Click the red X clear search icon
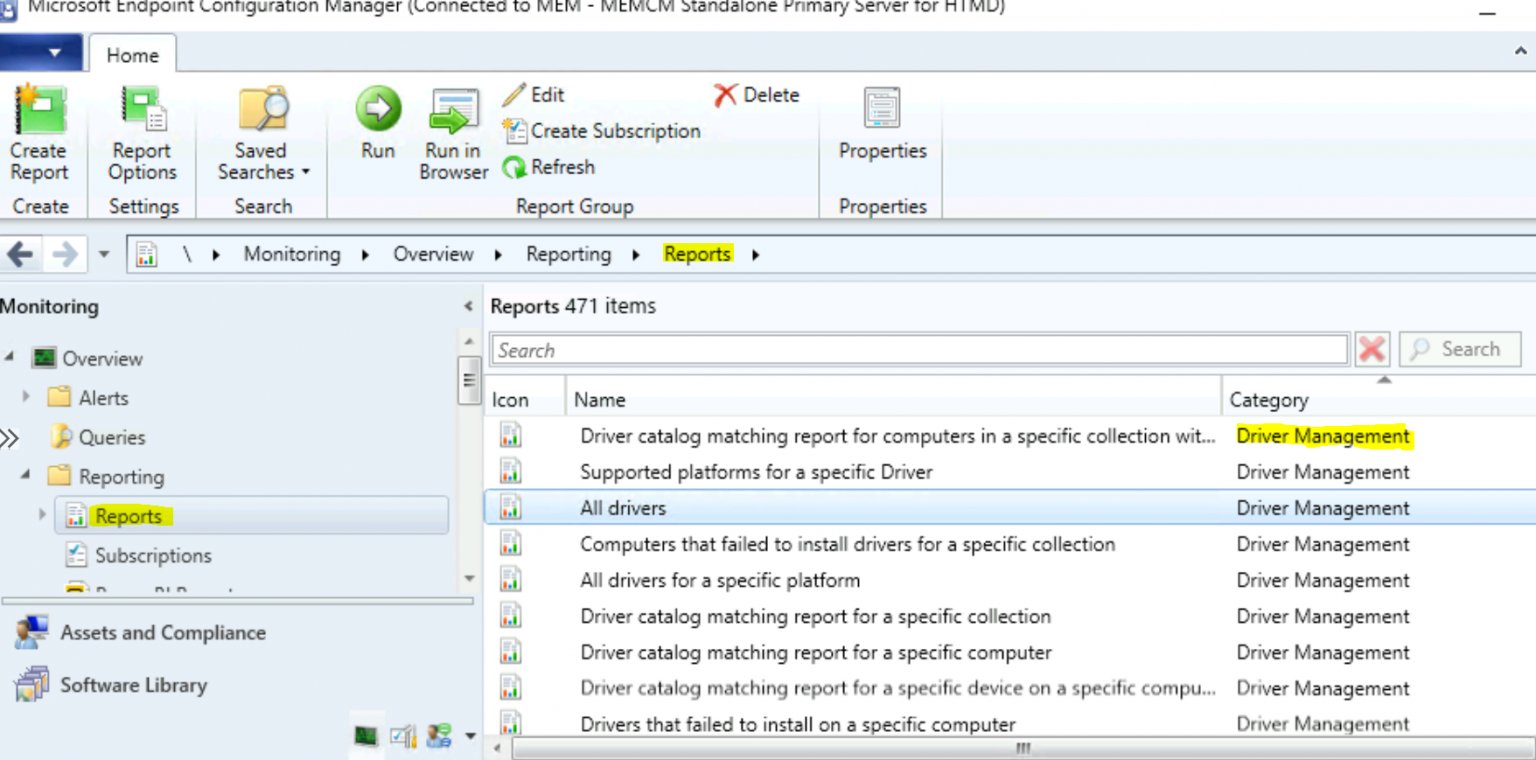Image resolution: width=1536 pixels, height=760 pixels. click(x=1372, y=349)
